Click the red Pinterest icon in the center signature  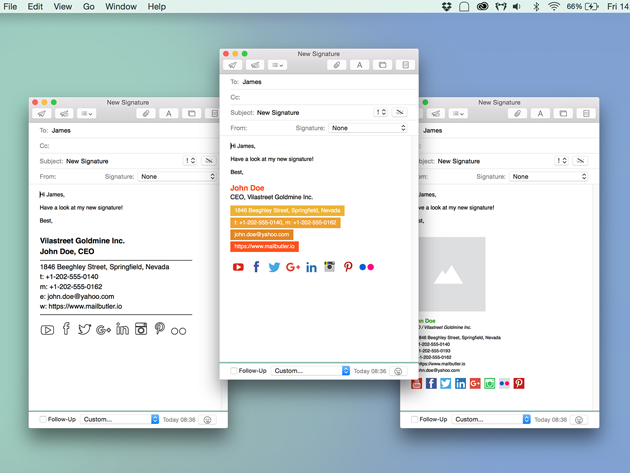click(348, 267)
